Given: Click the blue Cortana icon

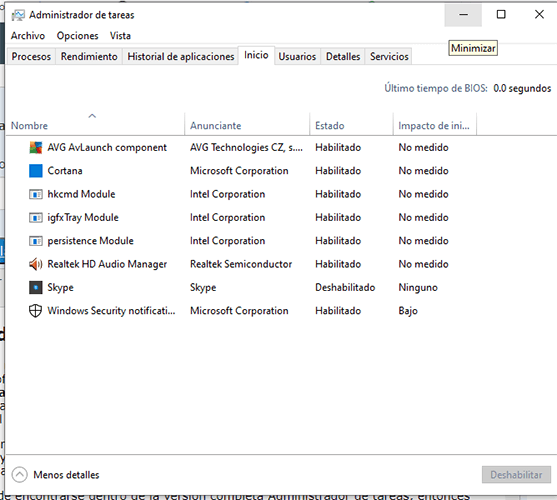Looking at the screenshot, I should coord(36,171).
